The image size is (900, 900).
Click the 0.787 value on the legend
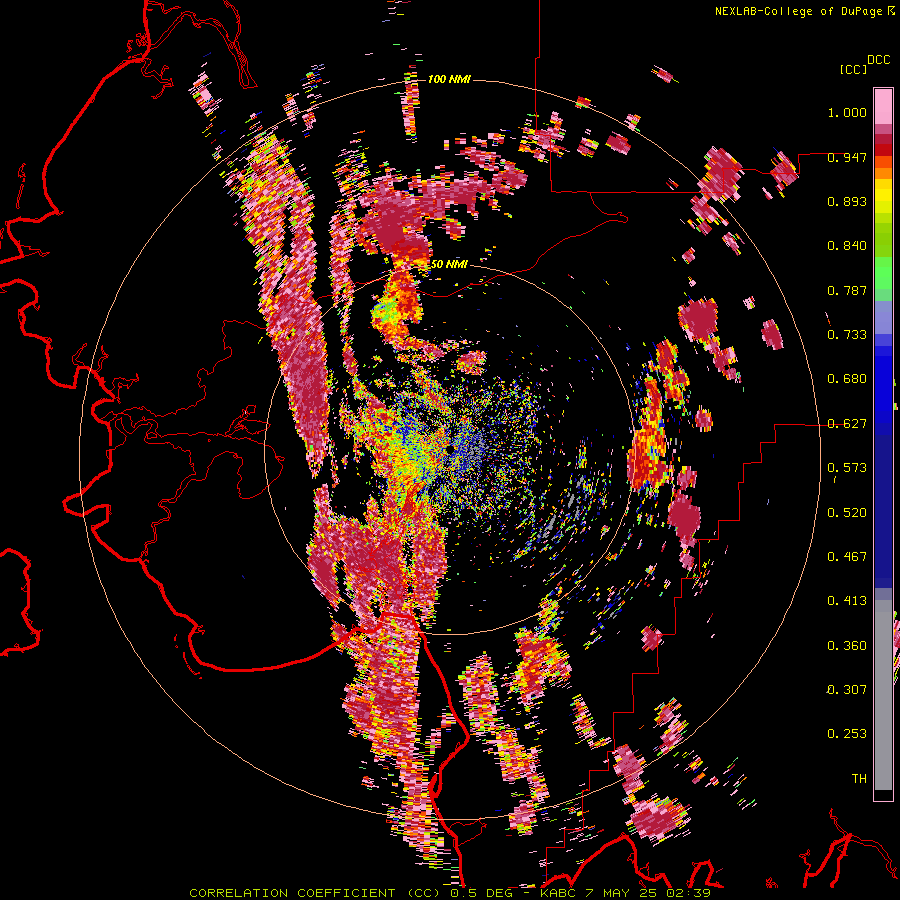point(847,290)
